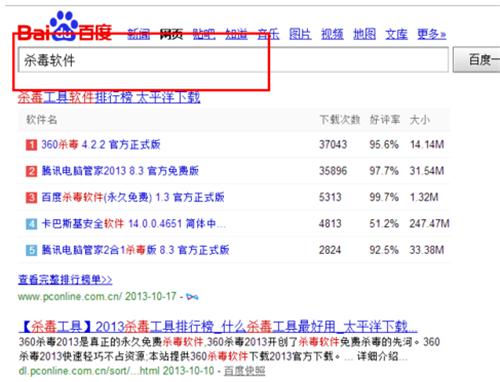Open 百度杀毒软件(永久免费) 1.3 link
This screenshot has width=500, height=382.
[x=133, y=197]
